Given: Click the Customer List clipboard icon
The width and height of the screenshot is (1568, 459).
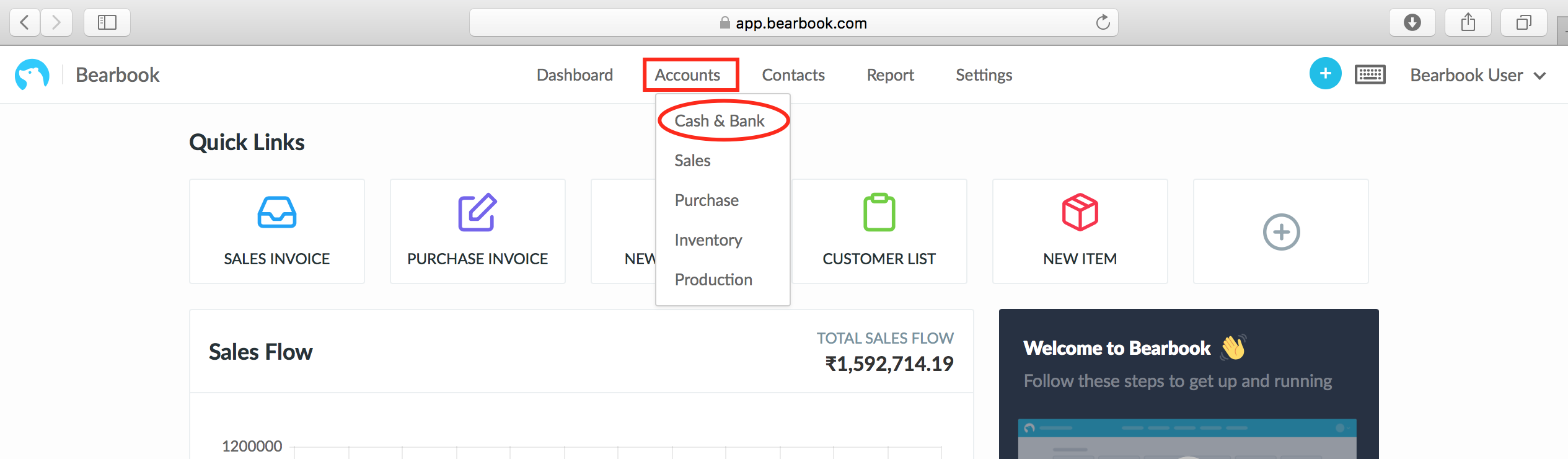Looking at the screenshot, I should point(879,212).
